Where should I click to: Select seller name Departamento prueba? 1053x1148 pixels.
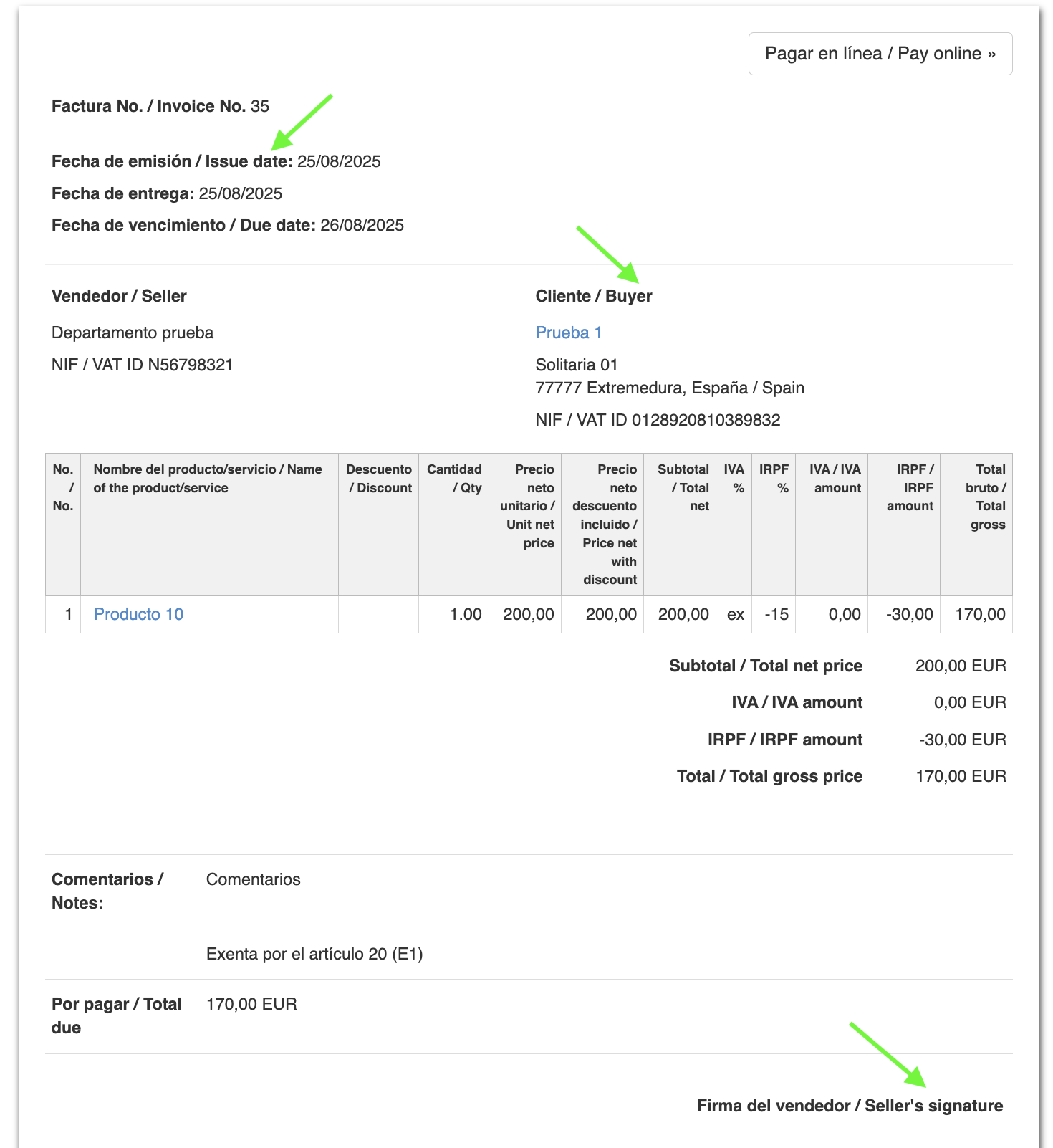pos(133,333)
